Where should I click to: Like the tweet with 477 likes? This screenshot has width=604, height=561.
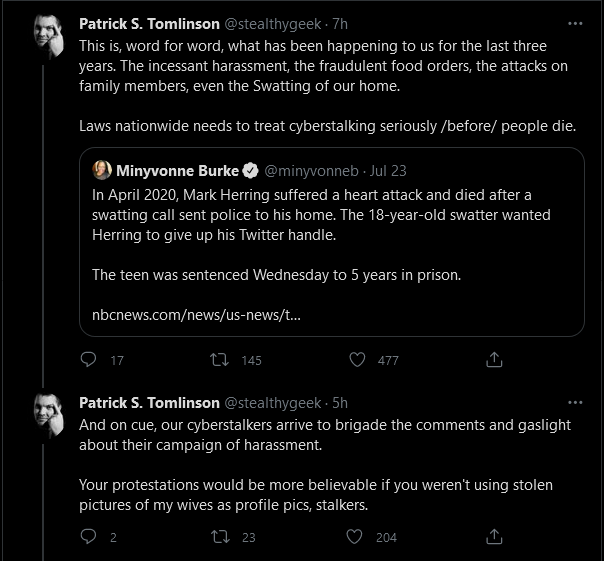tap(357, 360)
